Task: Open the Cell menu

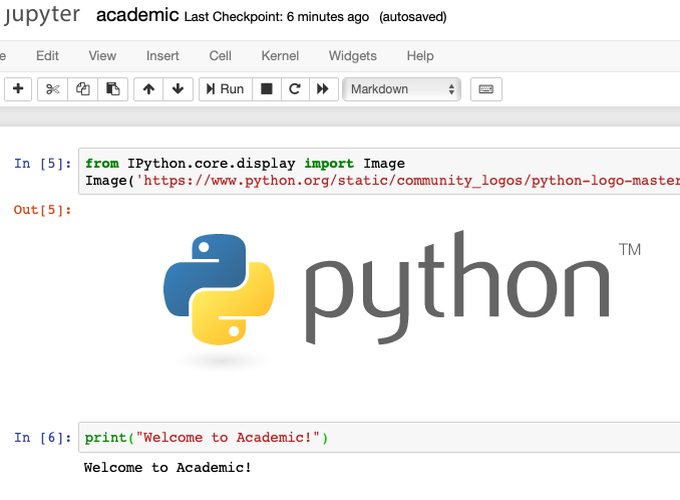Action: 220,56
